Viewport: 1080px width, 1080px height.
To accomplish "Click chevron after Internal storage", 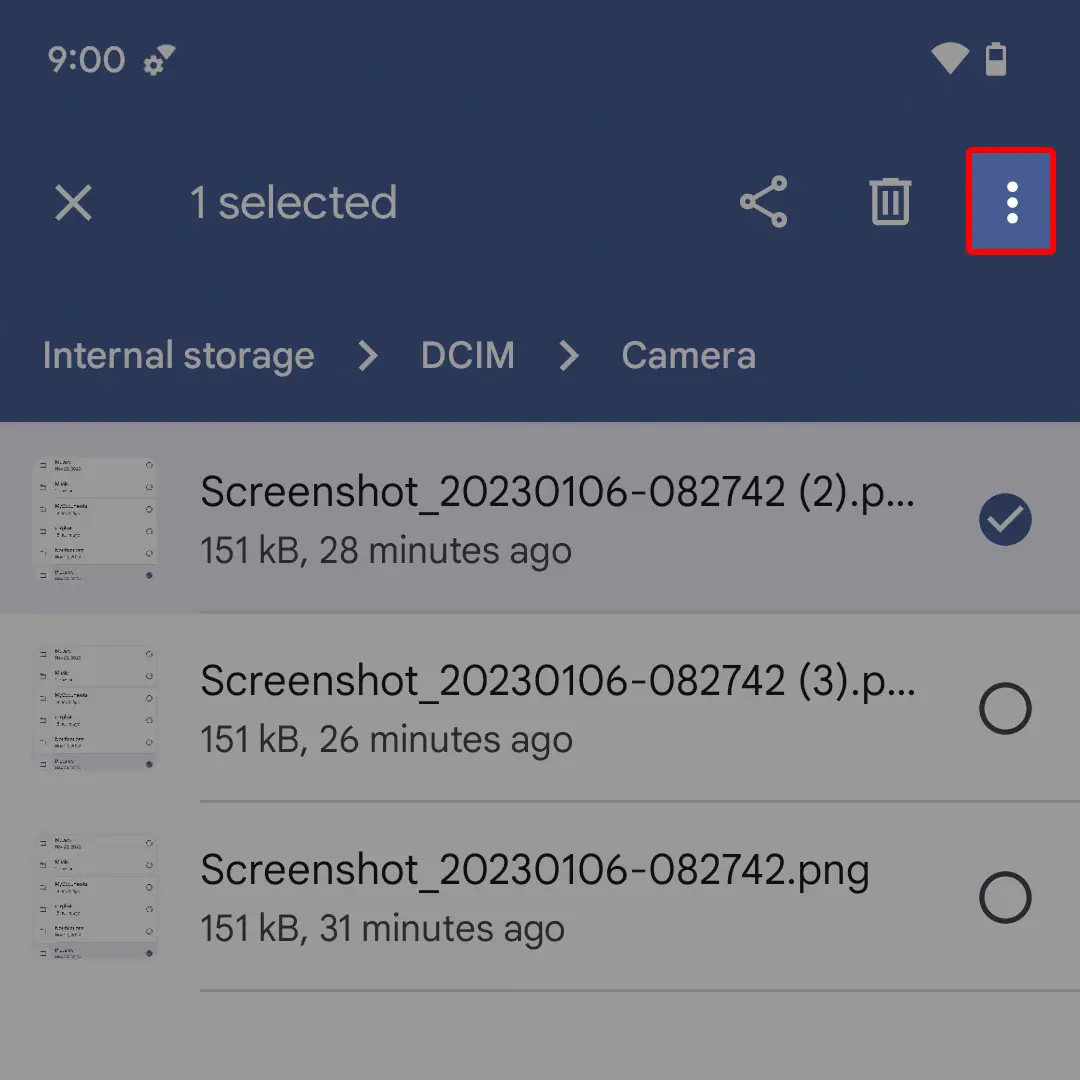I will coord(368,356).
